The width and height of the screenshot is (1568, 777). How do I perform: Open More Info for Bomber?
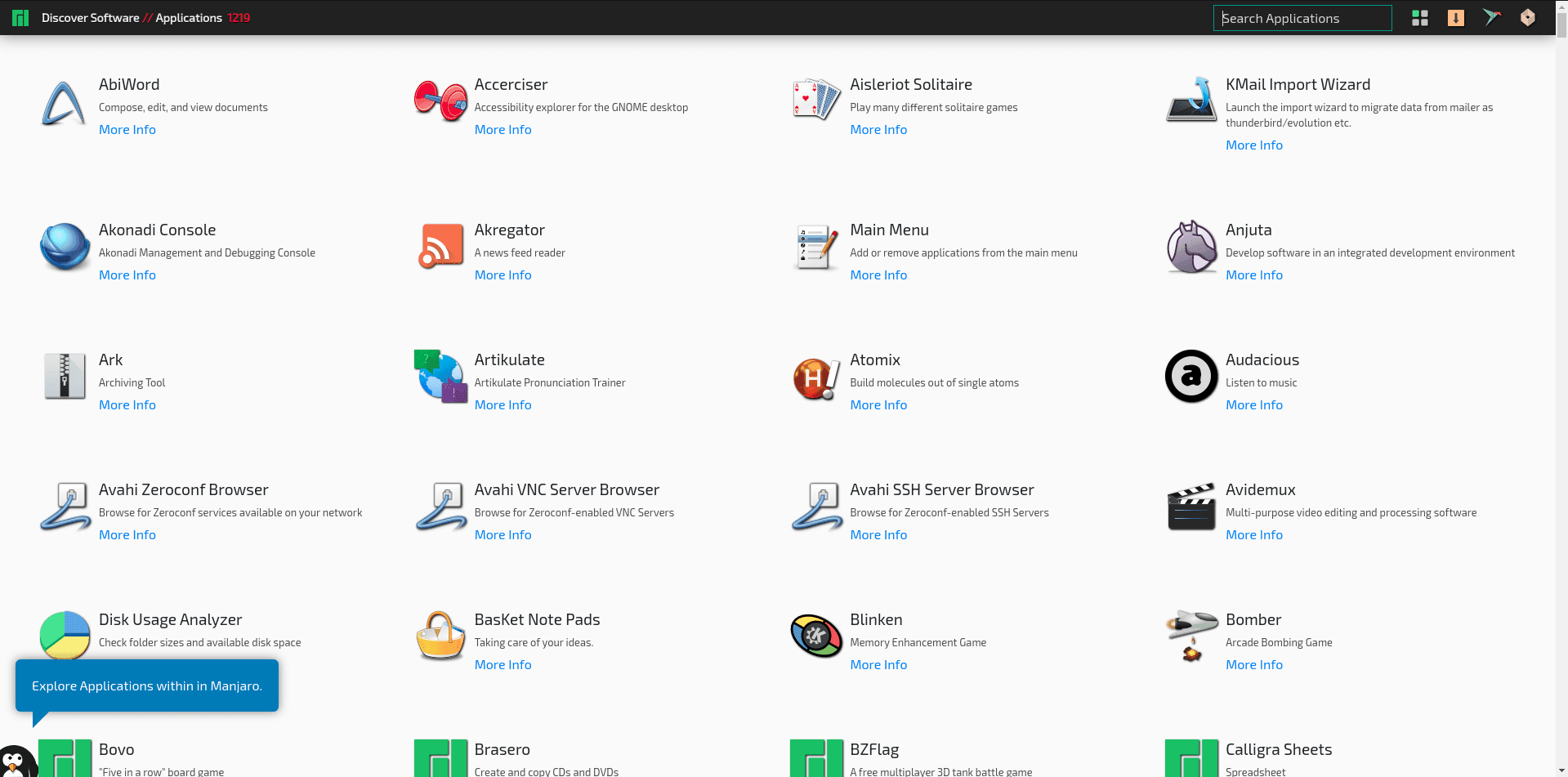click(1254, 664)
